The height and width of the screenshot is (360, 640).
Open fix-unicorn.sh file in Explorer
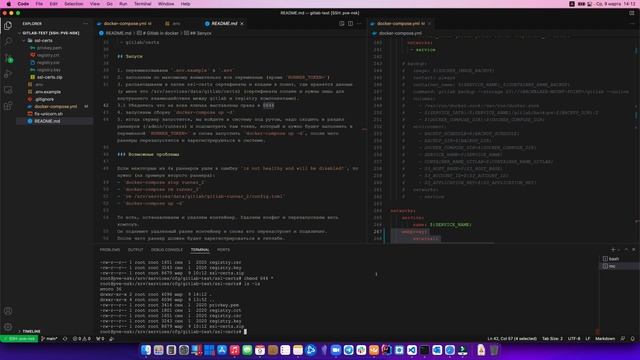(55, 114)
